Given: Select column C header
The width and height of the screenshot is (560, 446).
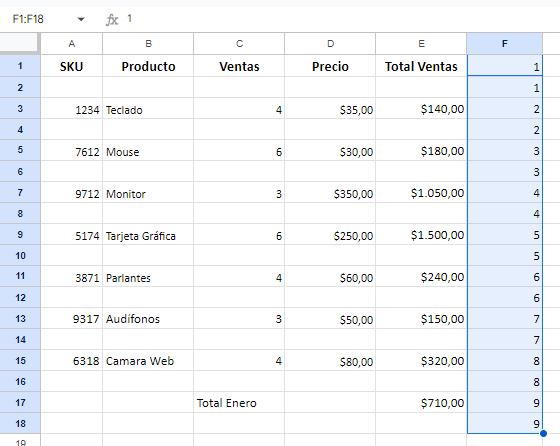Looking at the screenshot, I should click(x=239, y=44).
